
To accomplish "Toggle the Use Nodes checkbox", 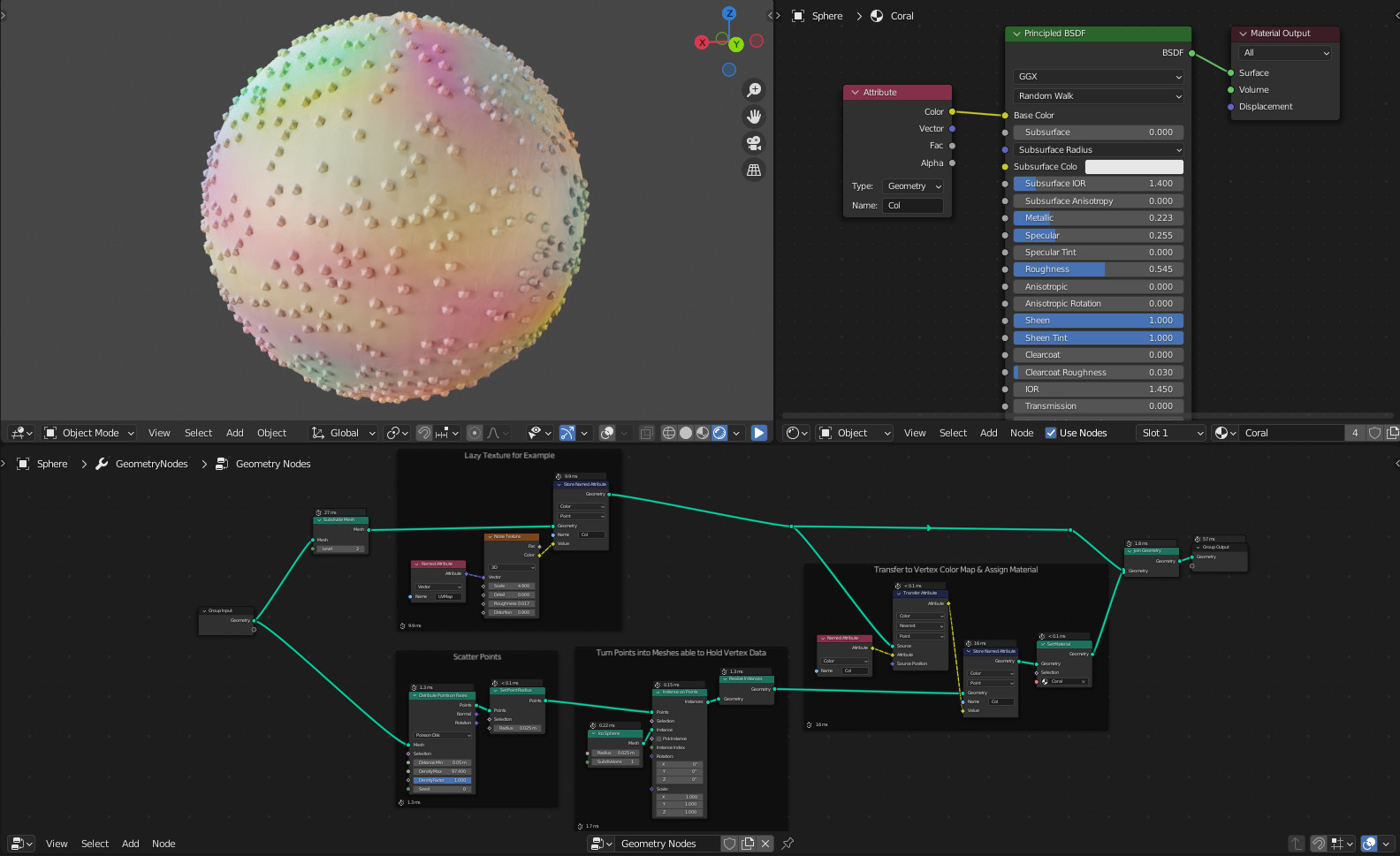I will pos(1051,433).
